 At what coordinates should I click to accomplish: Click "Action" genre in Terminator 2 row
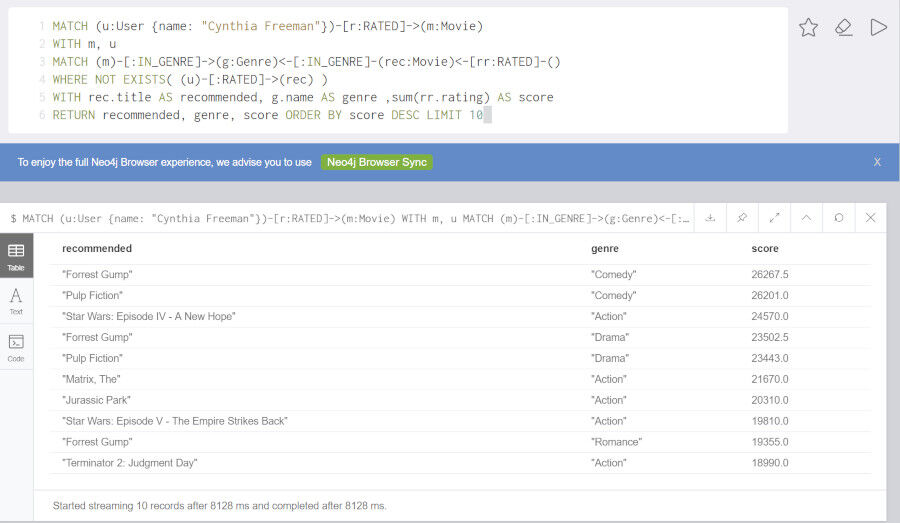(x=609, y=463)
